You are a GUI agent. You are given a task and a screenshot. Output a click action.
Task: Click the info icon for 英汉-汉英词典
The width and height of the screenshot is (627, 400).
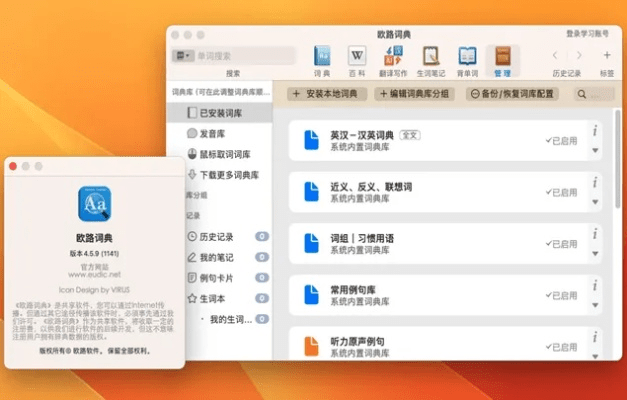click(595, 130)
